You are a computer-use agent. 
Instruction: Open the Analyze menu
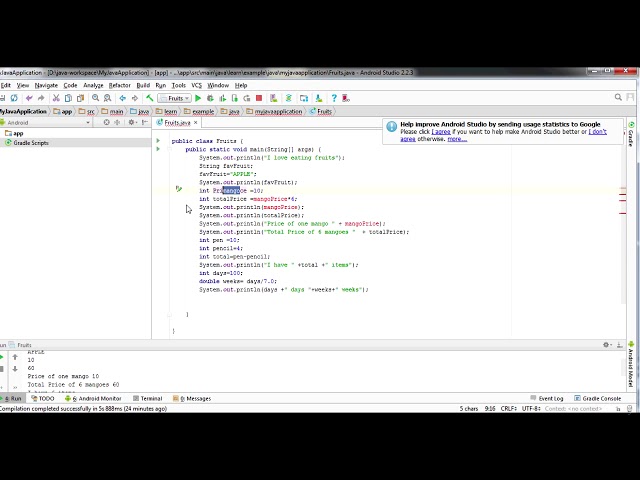point(93,85)
